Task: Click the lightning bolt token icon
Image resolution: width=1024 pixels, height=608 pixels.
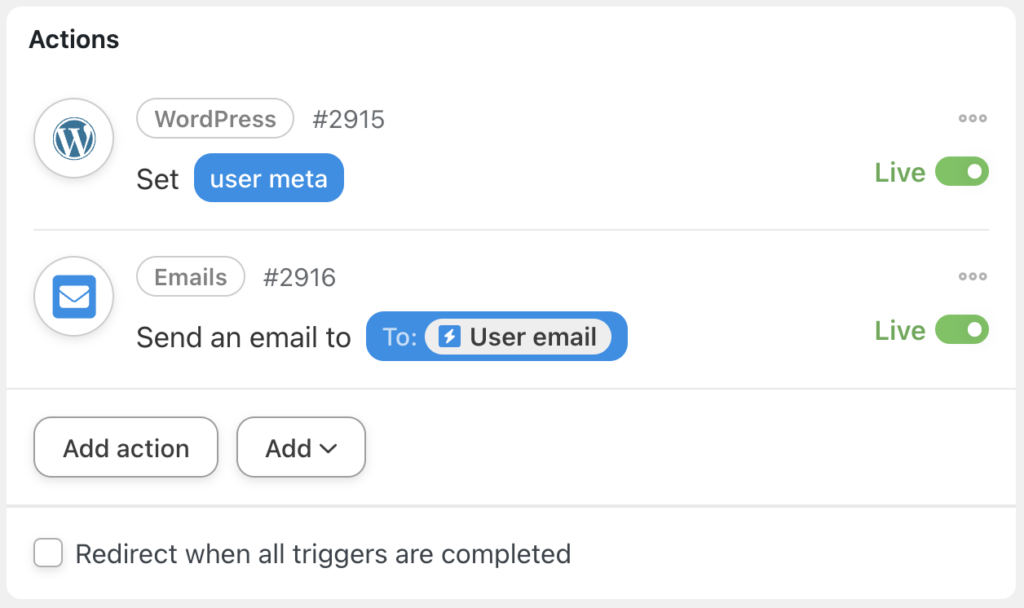Action: tap(449, 337)
